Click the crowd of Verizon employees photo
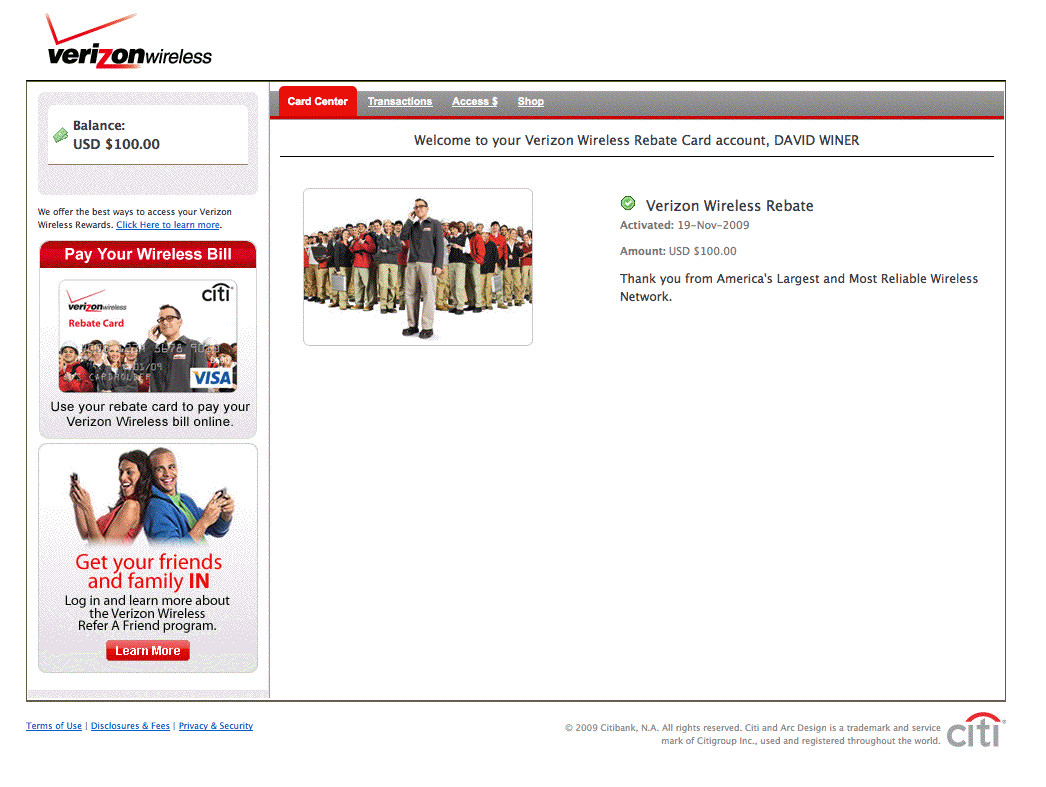 click(x=418, y=267)
